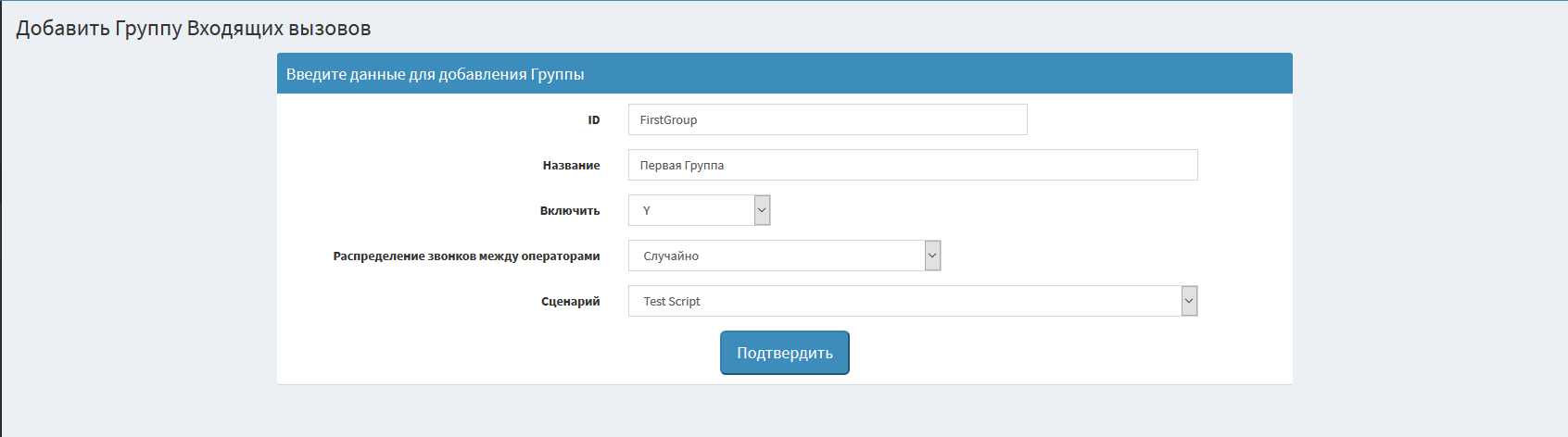Confirm the form with Подтвердить button

coord(785,353)
